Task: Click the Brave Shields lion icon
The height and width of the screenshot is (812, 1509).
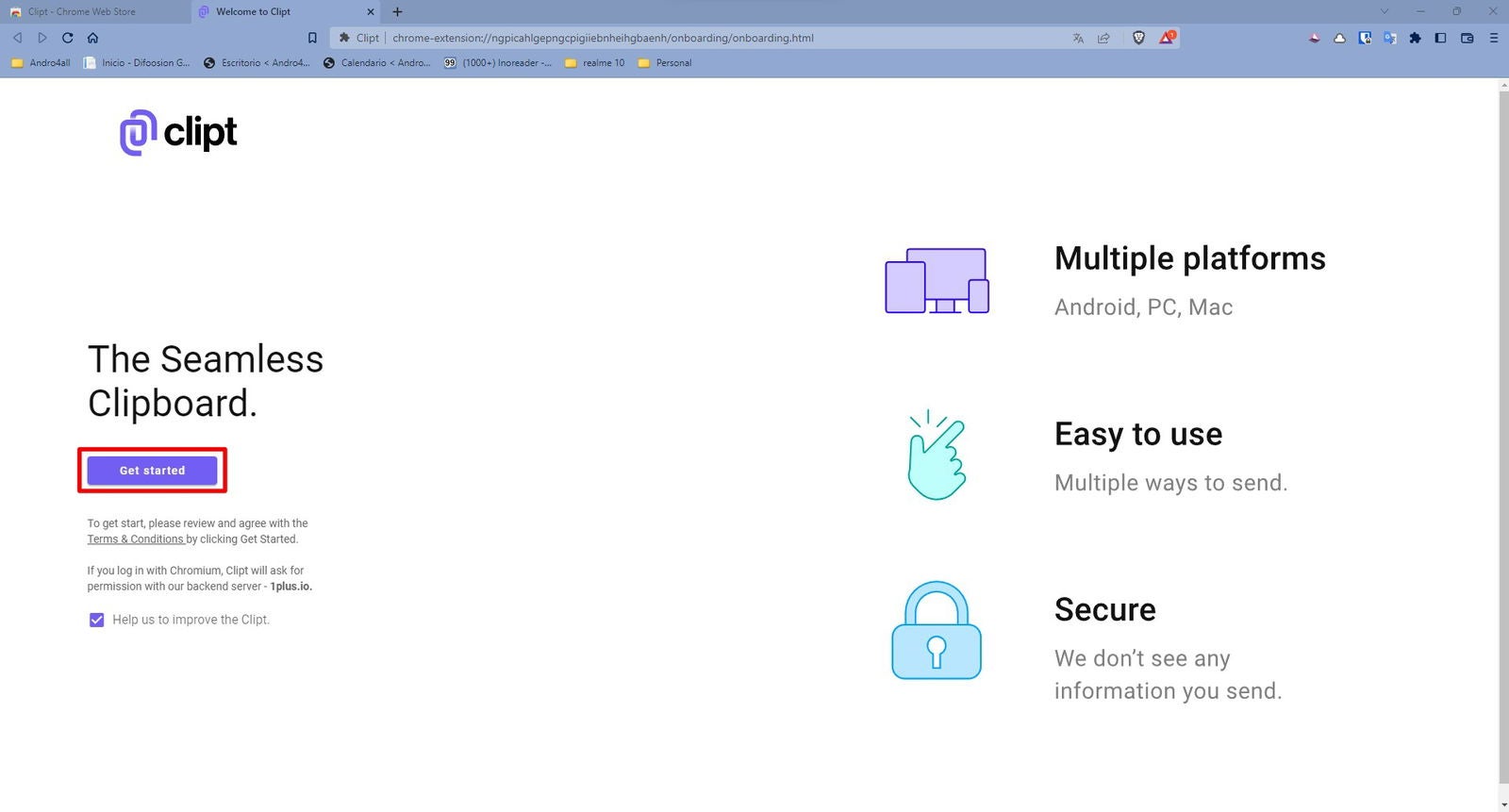Action: [1138, 38]
